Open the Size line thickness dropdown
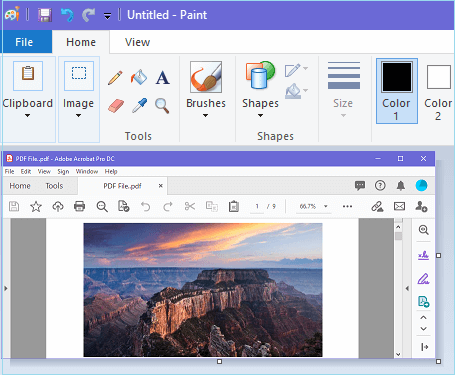 tap(343, 116)
